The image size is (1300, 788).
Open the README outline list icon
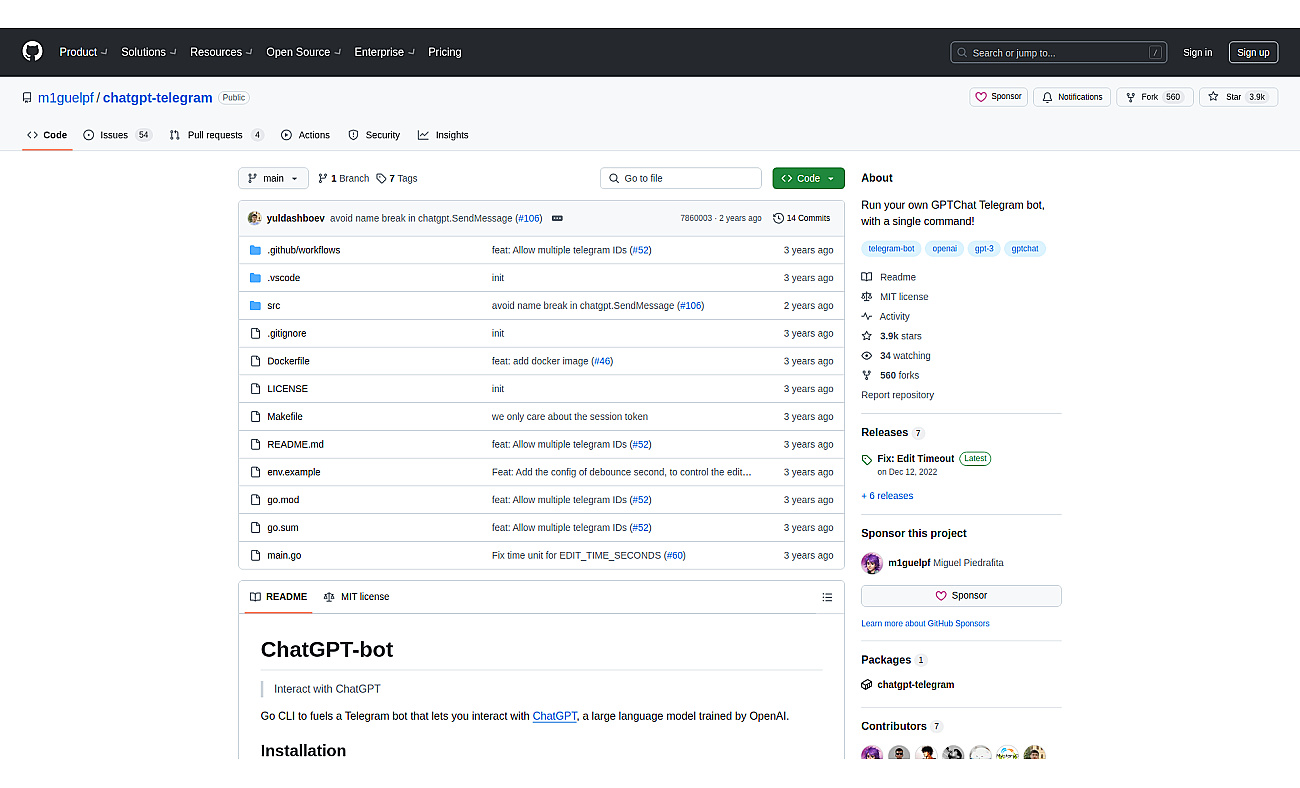coord(827,597)
